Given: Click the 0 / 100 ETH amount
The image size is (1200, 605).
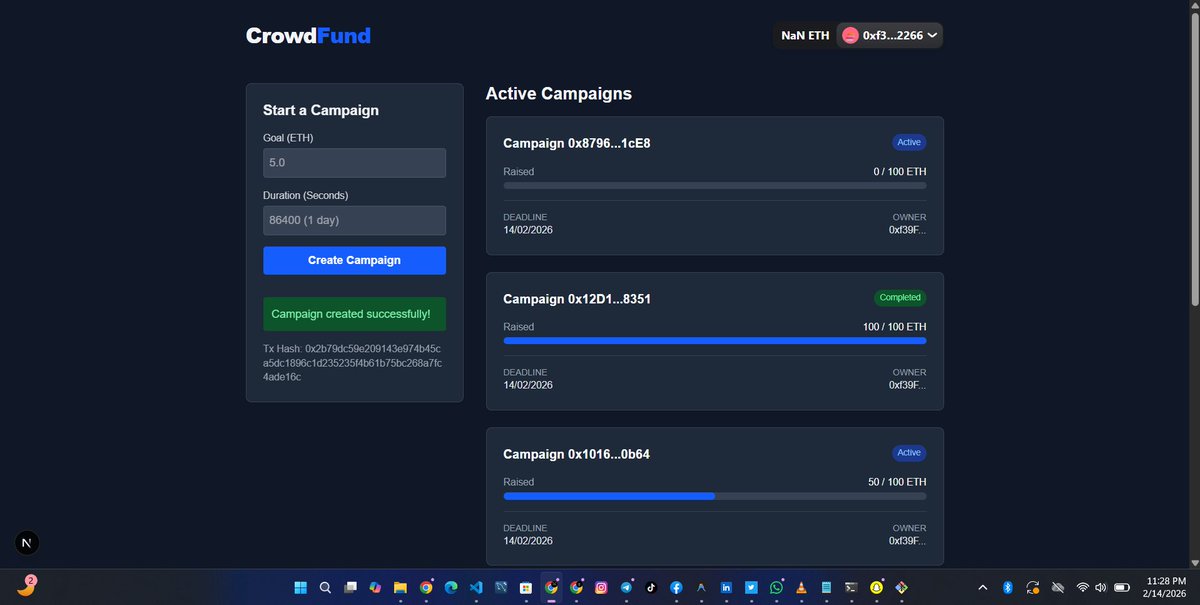Looking at the screenshot, I should (x=900, y=172).
